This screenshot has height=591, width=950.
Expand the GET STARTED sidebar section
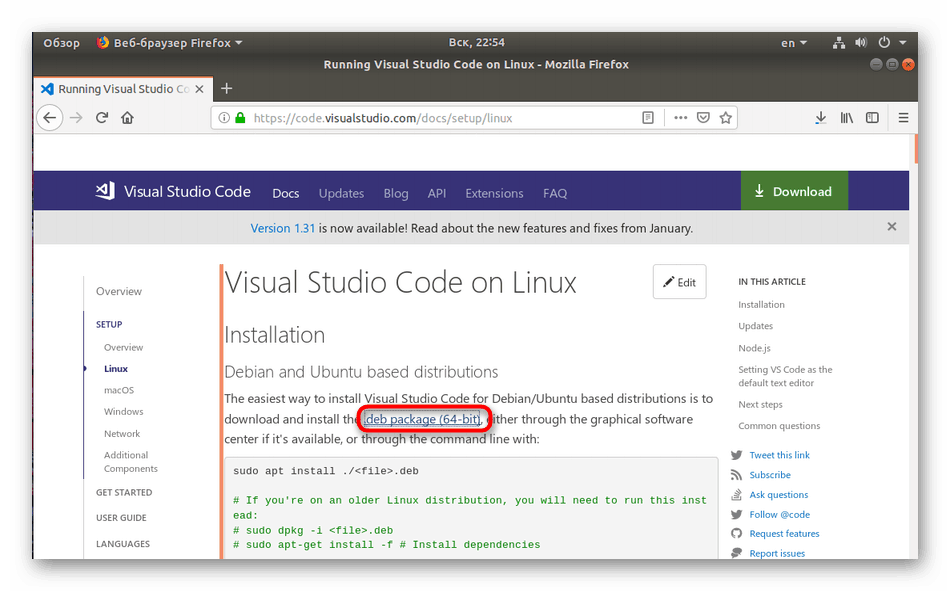(x=124, y=492)
